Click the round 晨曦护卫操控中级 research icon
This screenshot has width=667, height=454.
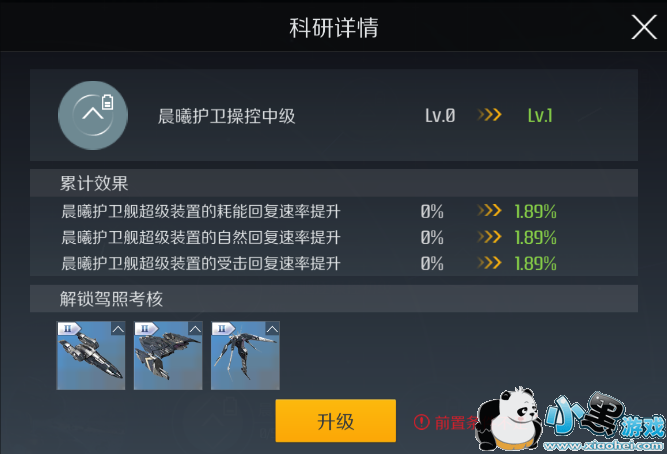(x=93, y=115)
